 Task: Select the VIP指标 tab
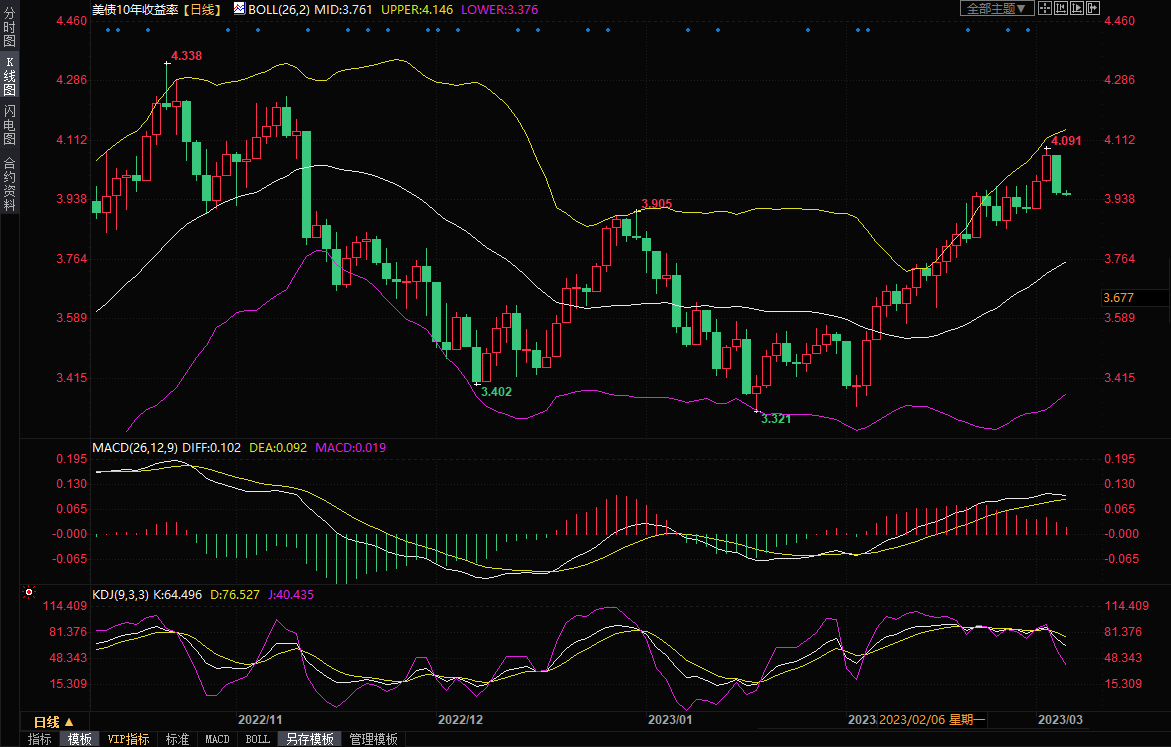click(129, 740)
